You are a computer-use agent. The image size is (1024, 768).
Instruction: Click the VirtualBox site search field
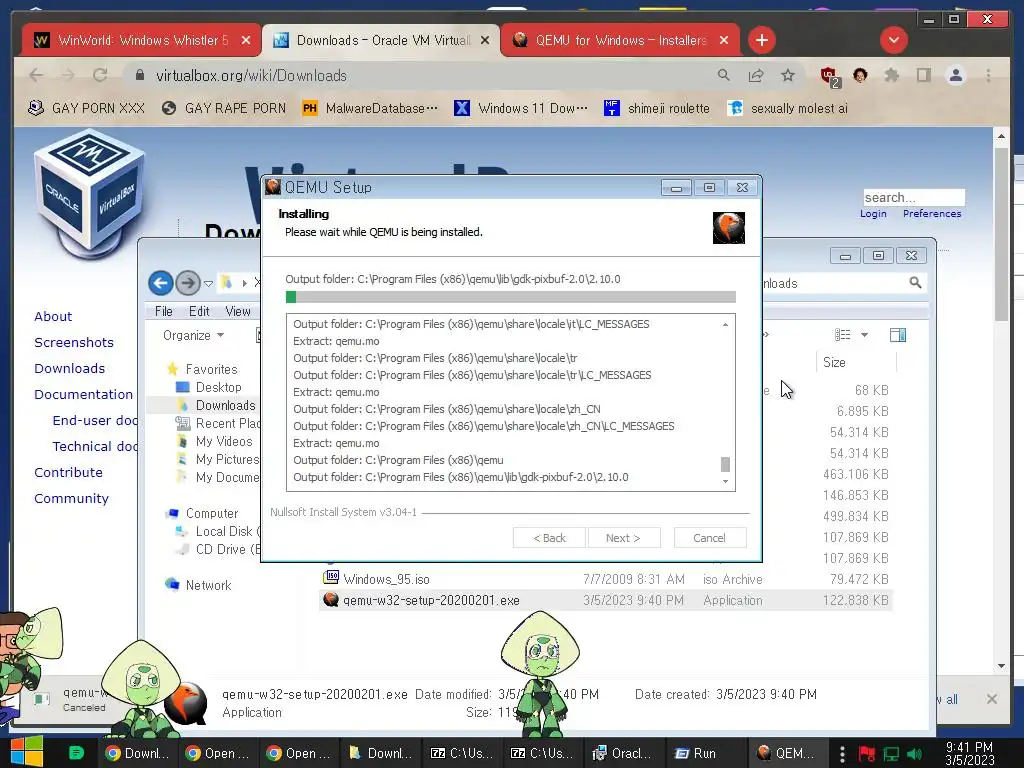coord(914,197)
